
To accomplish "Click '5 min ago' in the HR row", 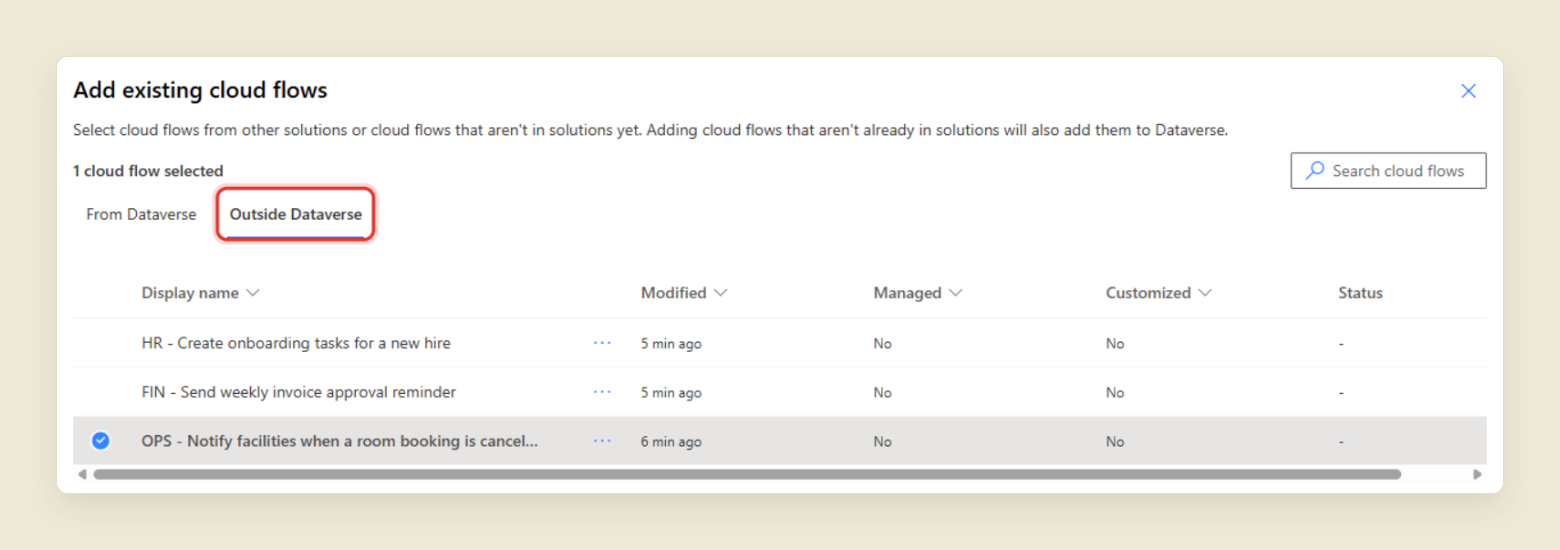I will point(671,344).
